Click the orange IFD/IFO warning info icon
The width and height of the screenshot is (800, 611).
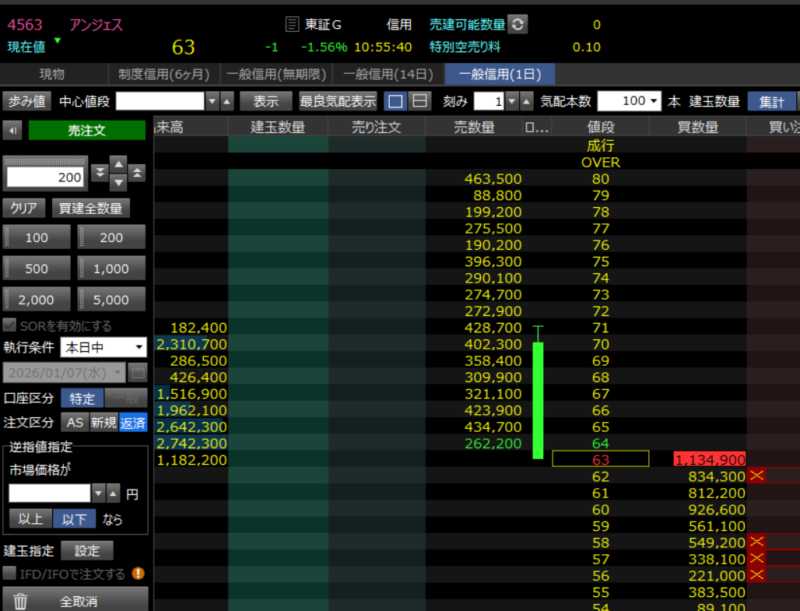138,574
